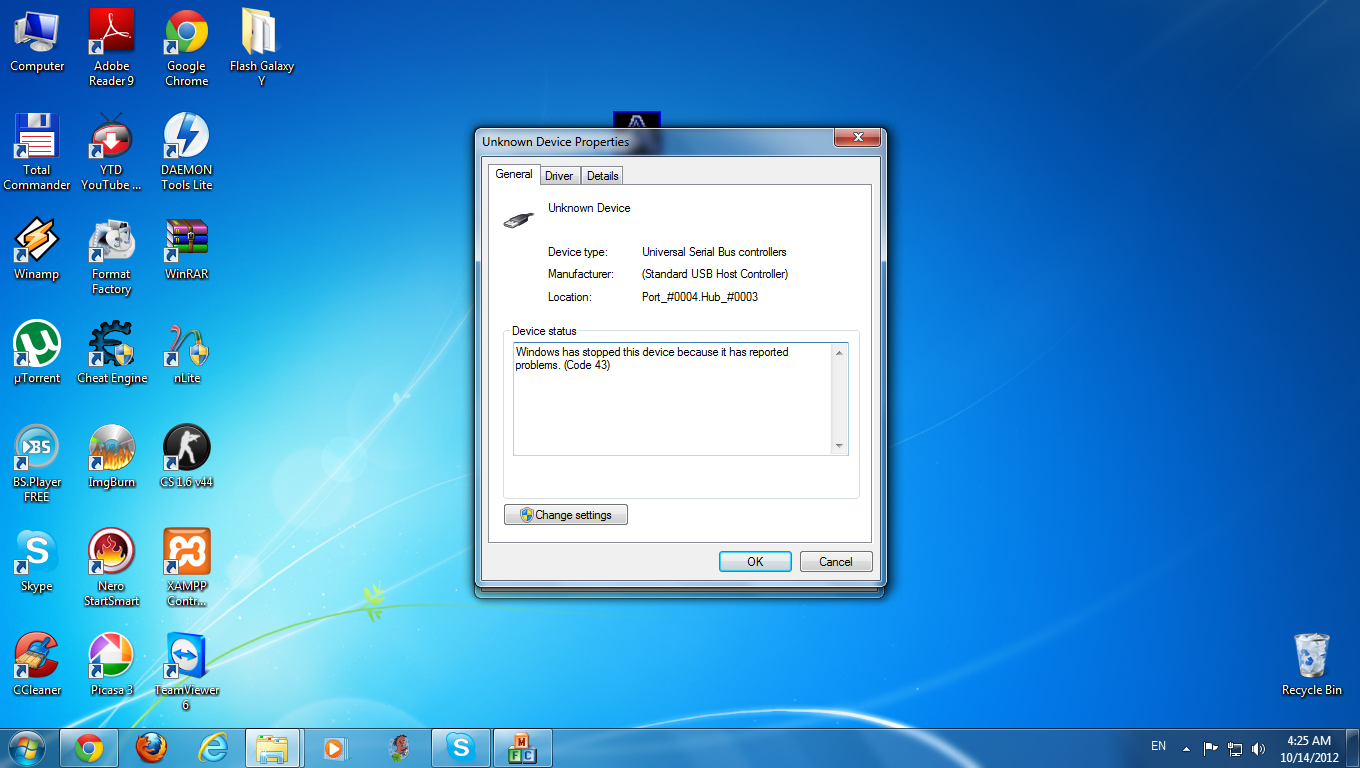Open the Computer desktop icon

[x=37, y=42]
